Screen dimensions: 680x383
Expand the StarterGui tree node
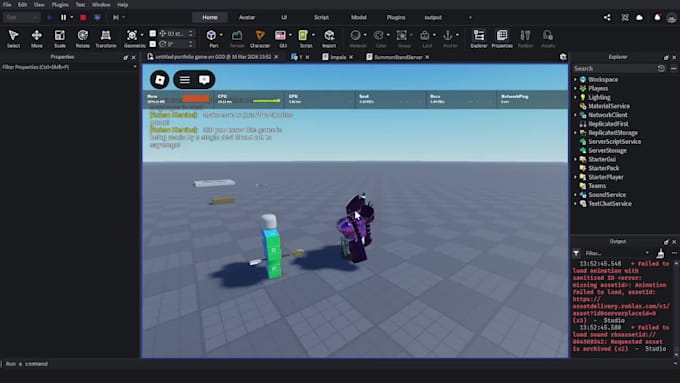(x=575, y=159)
